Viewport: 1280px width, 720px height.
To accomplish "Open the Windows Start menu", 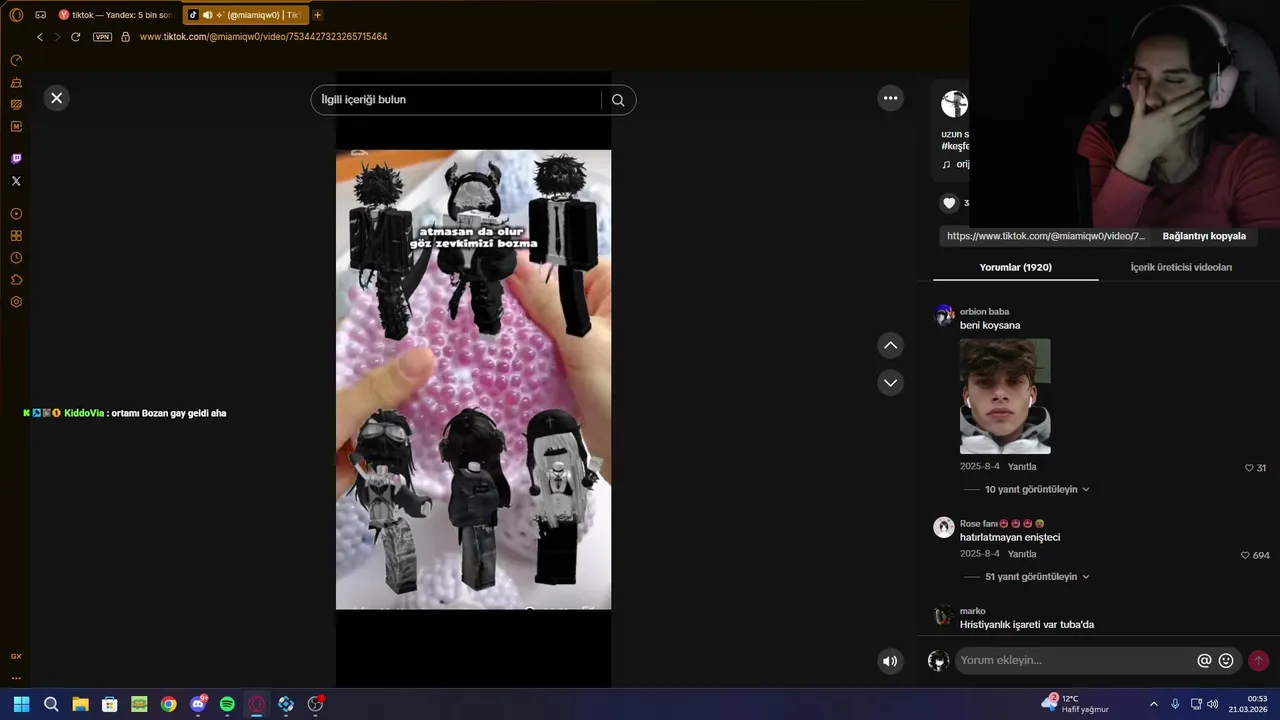I will [21, 704].
